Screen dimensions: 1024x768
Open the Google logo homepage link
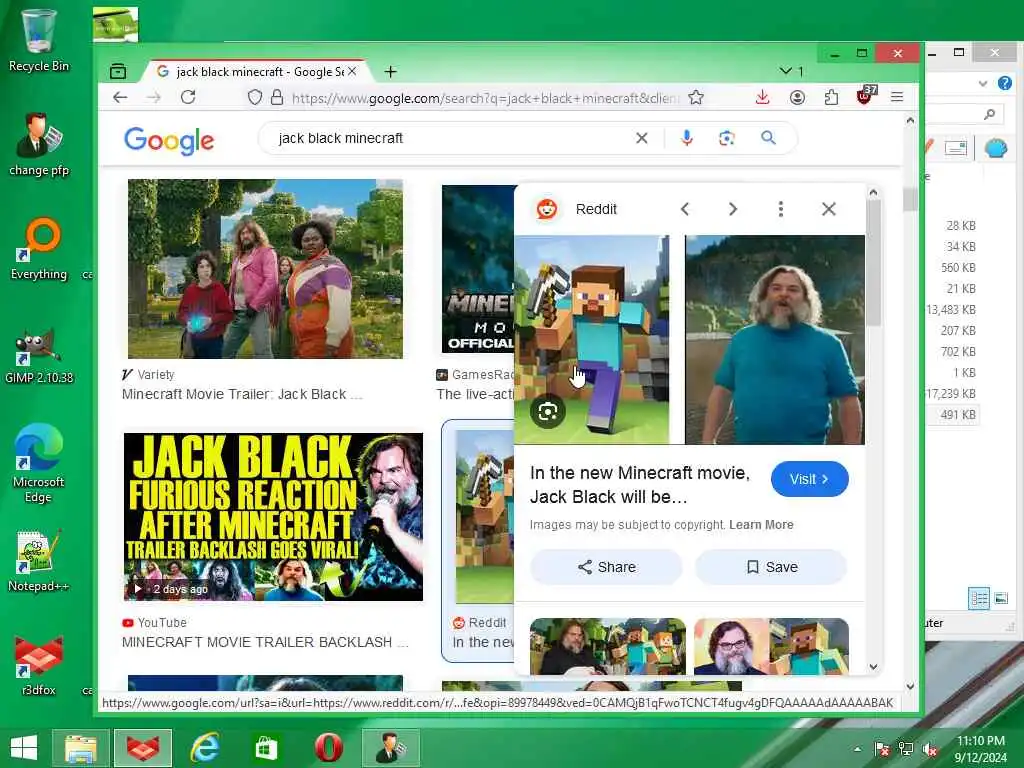coord(169,140)
